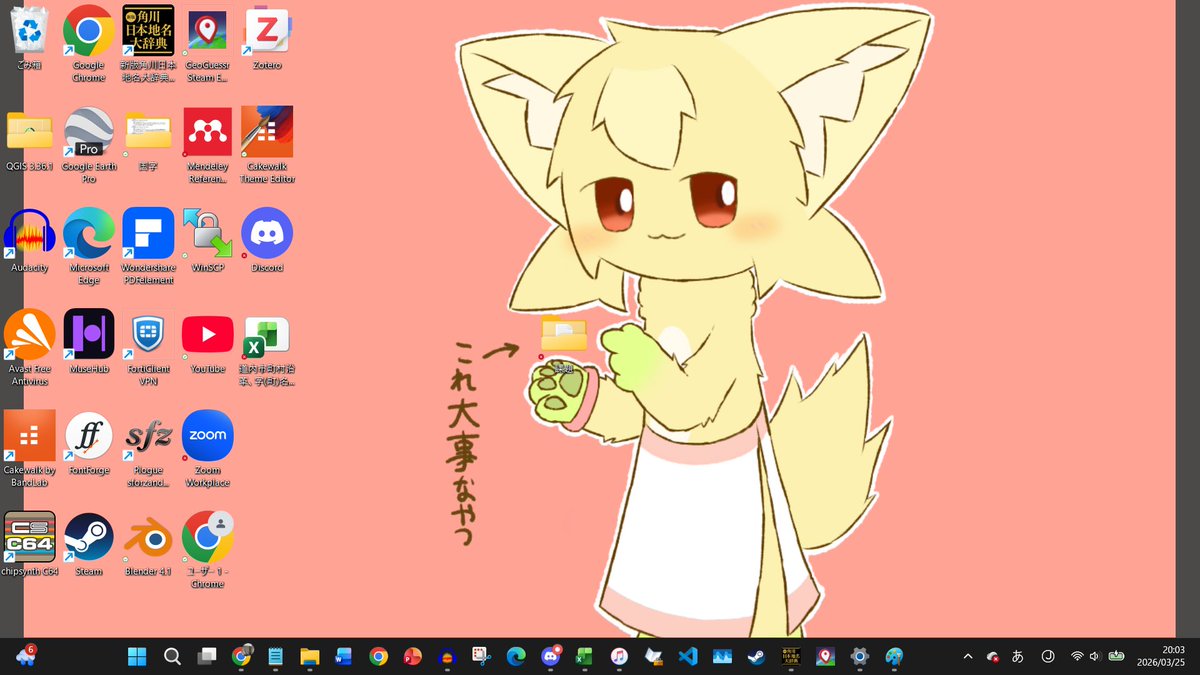Launch Steam from the taskbar

[757, 657]
